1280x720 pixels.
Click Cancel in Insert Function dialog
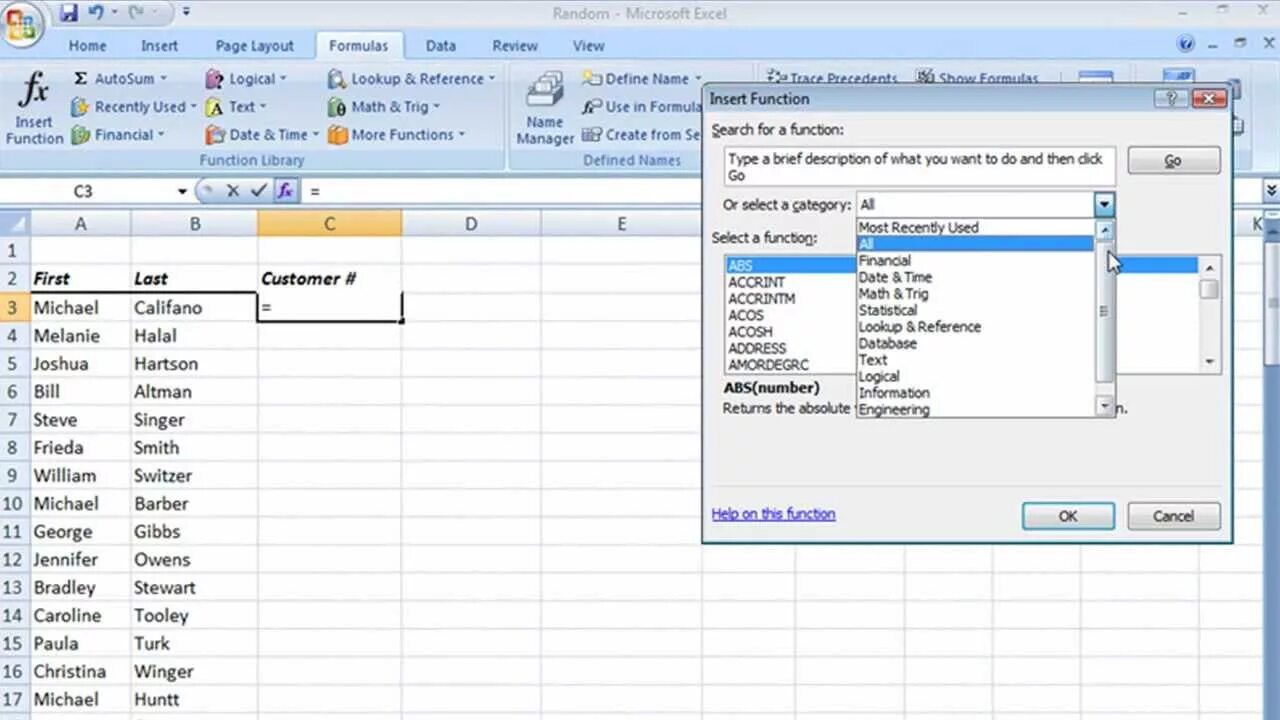[1173, 516]
